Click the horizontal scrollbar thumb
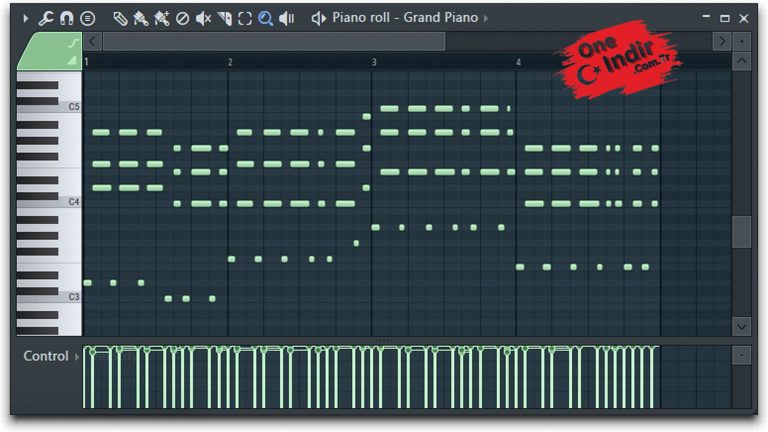Image resolution: width=768 pixels, height=432 pixels. [x=274, y=42]
